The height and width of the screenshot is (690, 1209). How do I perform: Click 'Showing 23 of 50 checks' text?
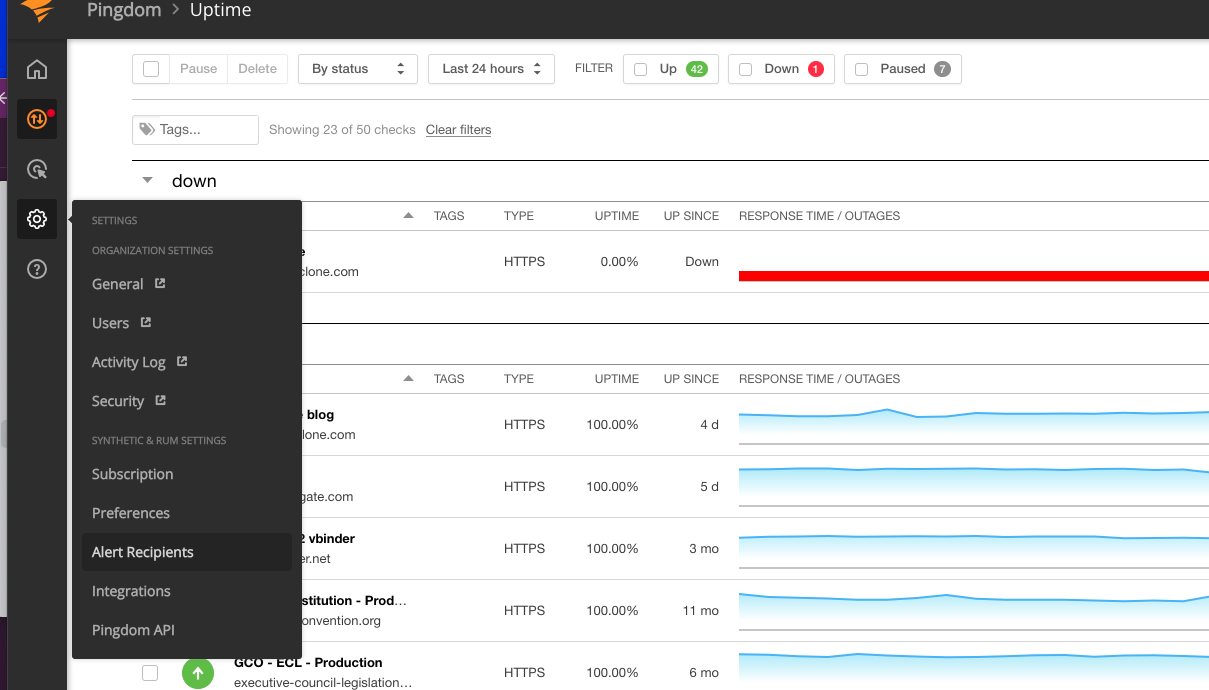tap(342, 130)
